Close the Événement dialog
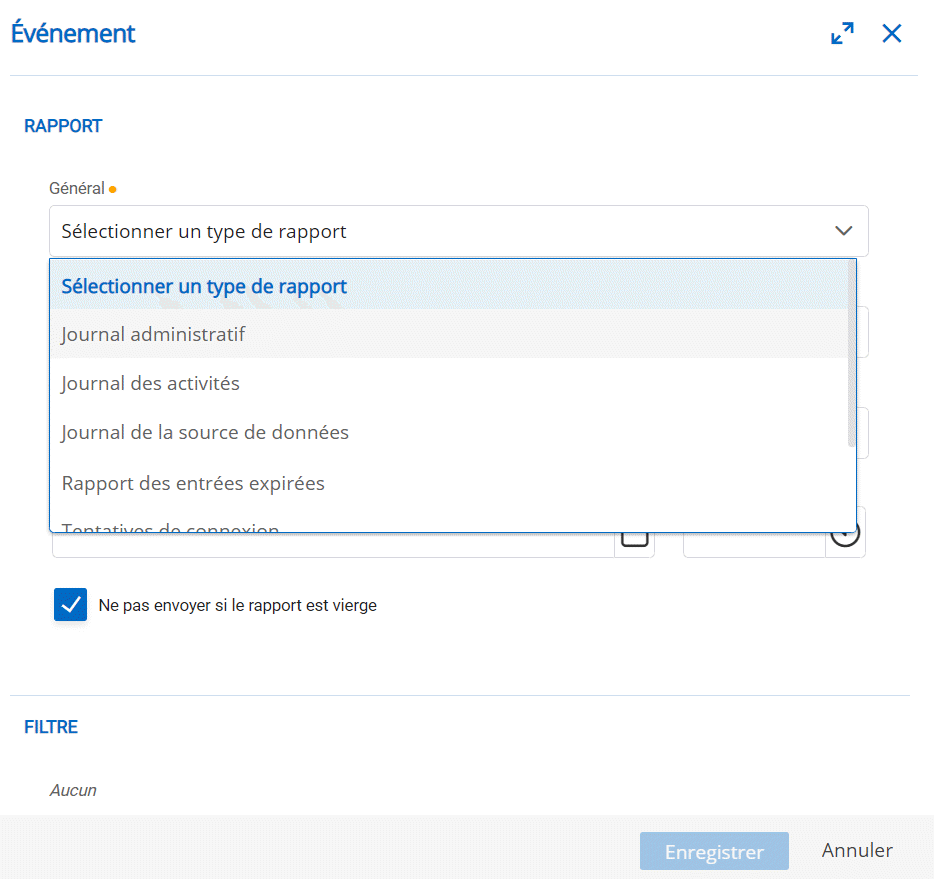 891,34
